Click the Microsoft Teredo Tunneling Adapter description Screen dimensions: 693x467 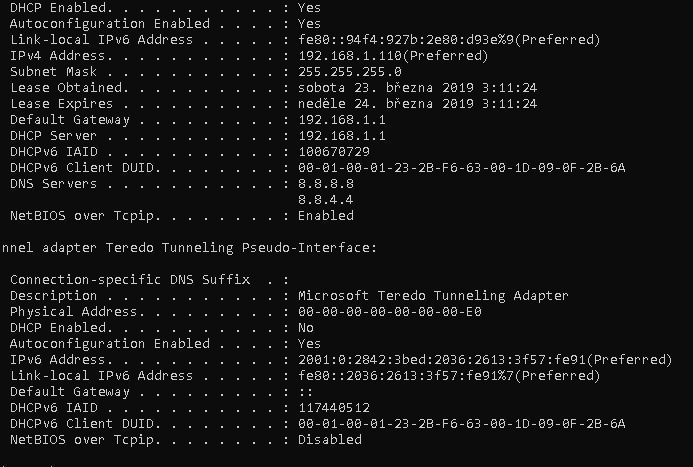[433, 296]
